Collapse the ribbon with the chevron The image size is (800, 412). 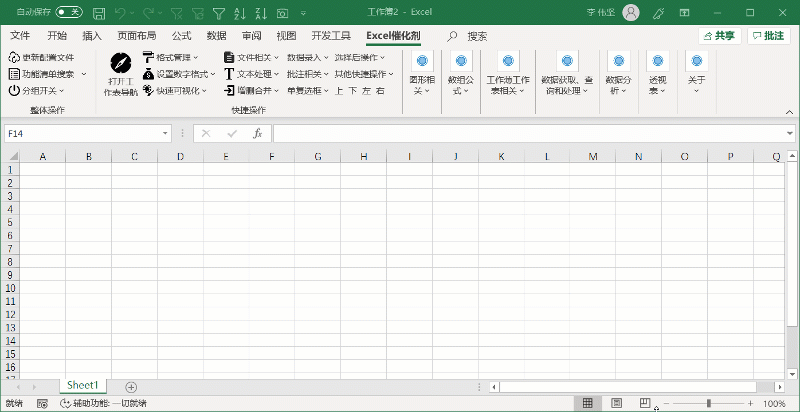click(790, 112)
